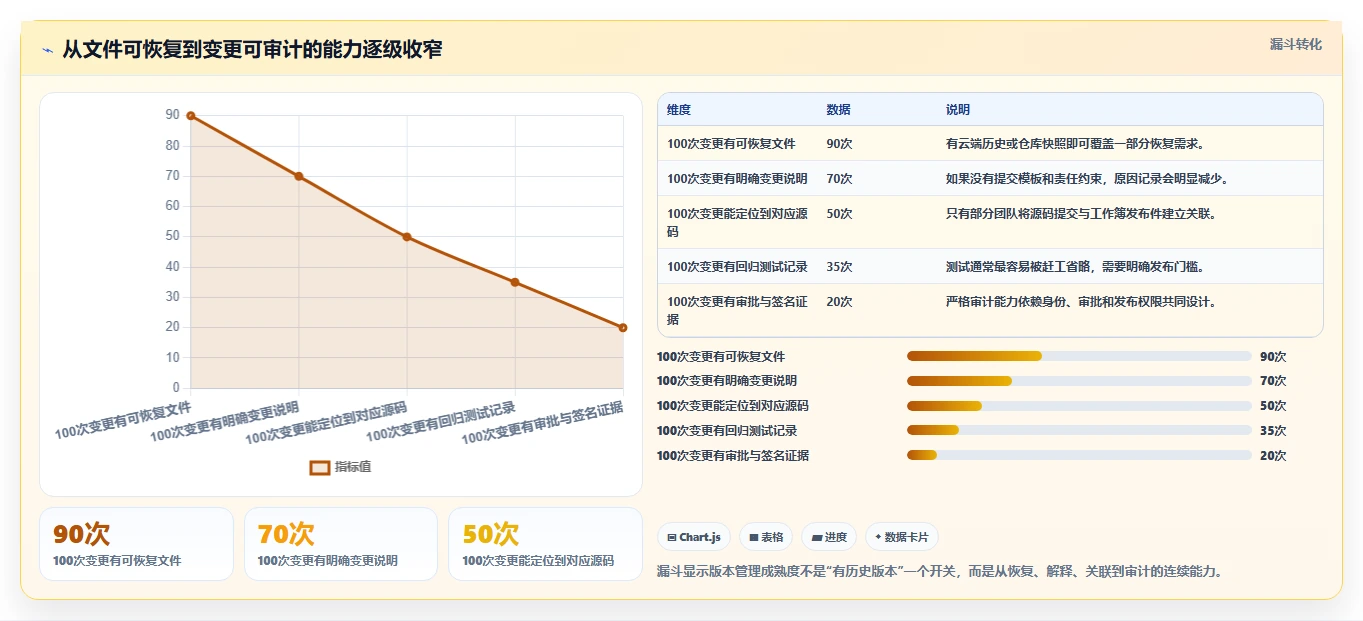Click the 20次 value in the table
Image resolution: width=1363 pixels, height=621 pixels.
pyautogui.click(x=839, y=302)
